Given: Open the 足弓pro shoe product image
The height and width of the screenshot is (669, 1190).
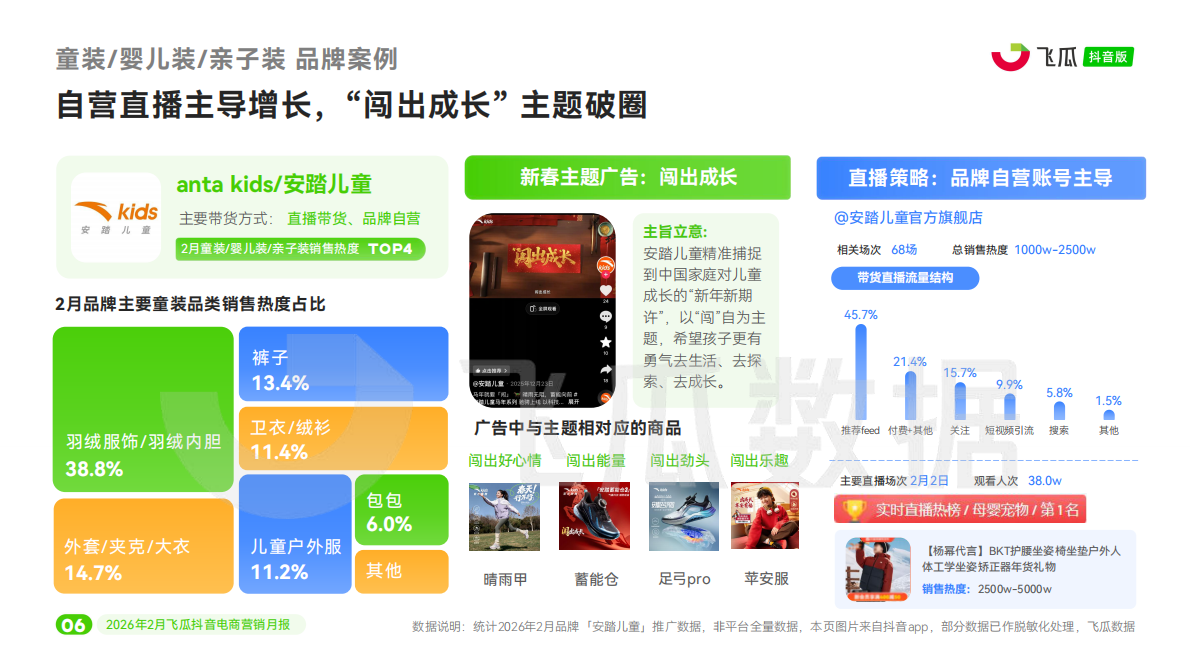Looking at the screenshot, I should click(684, 517).
